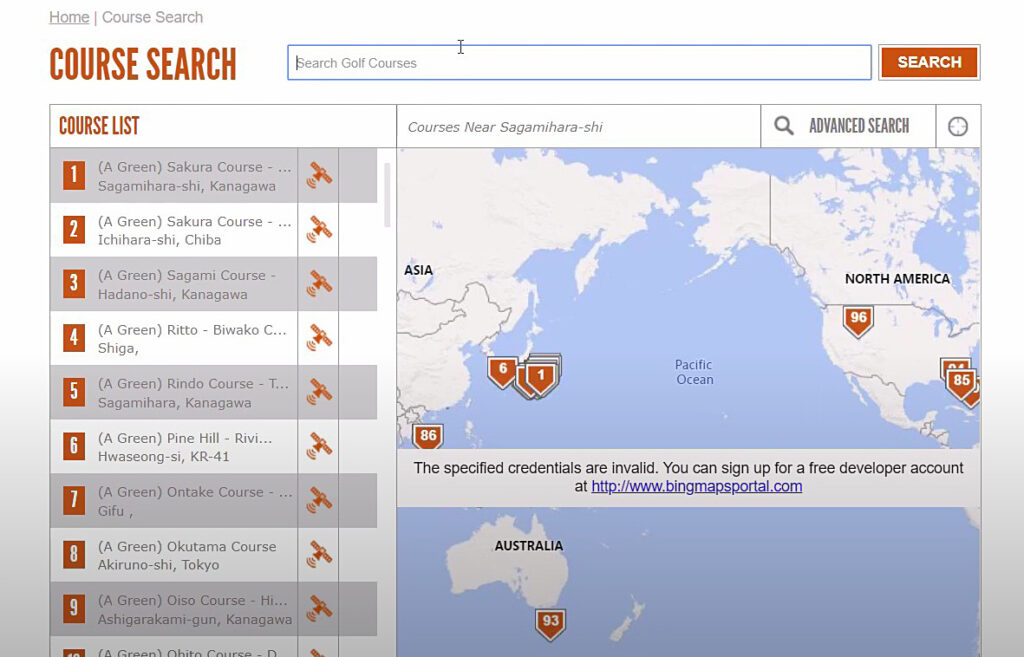Select map marker 1 near Japan
1024x657 pixels.
pyautogui.click(x=541, y=378)
